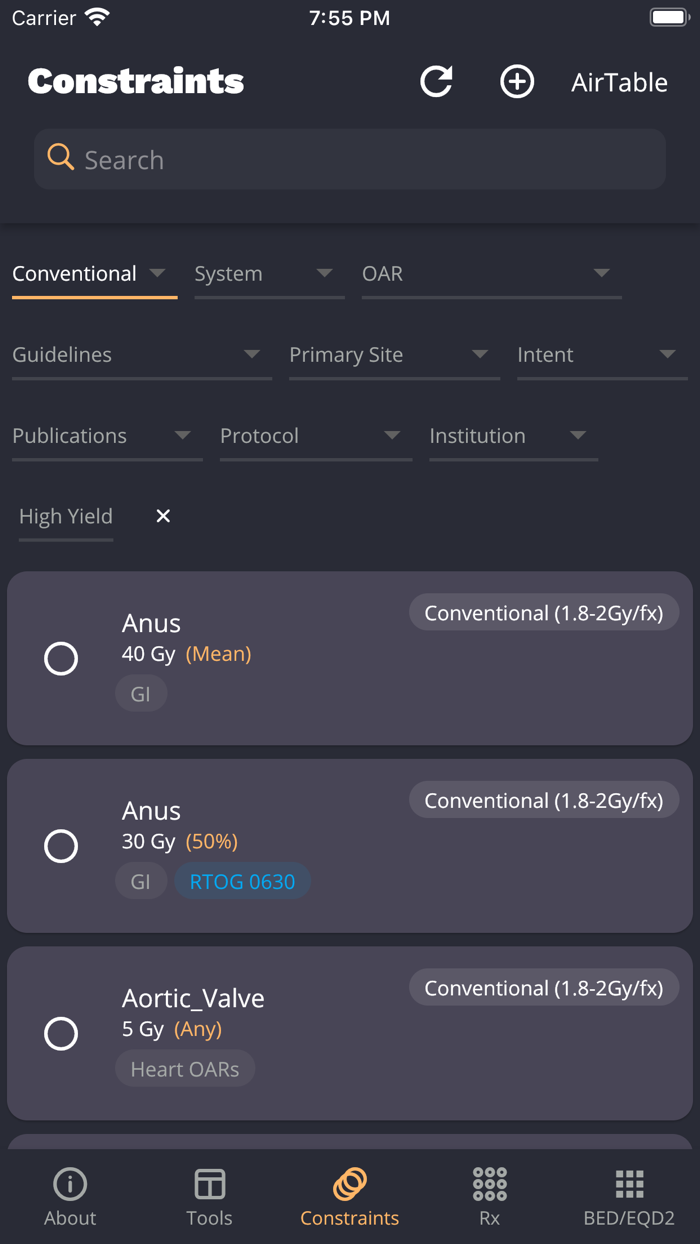Tap the magnifier icon in the search bar
The width and height of the screenshot is (700, 1244).
pos(61,158)
